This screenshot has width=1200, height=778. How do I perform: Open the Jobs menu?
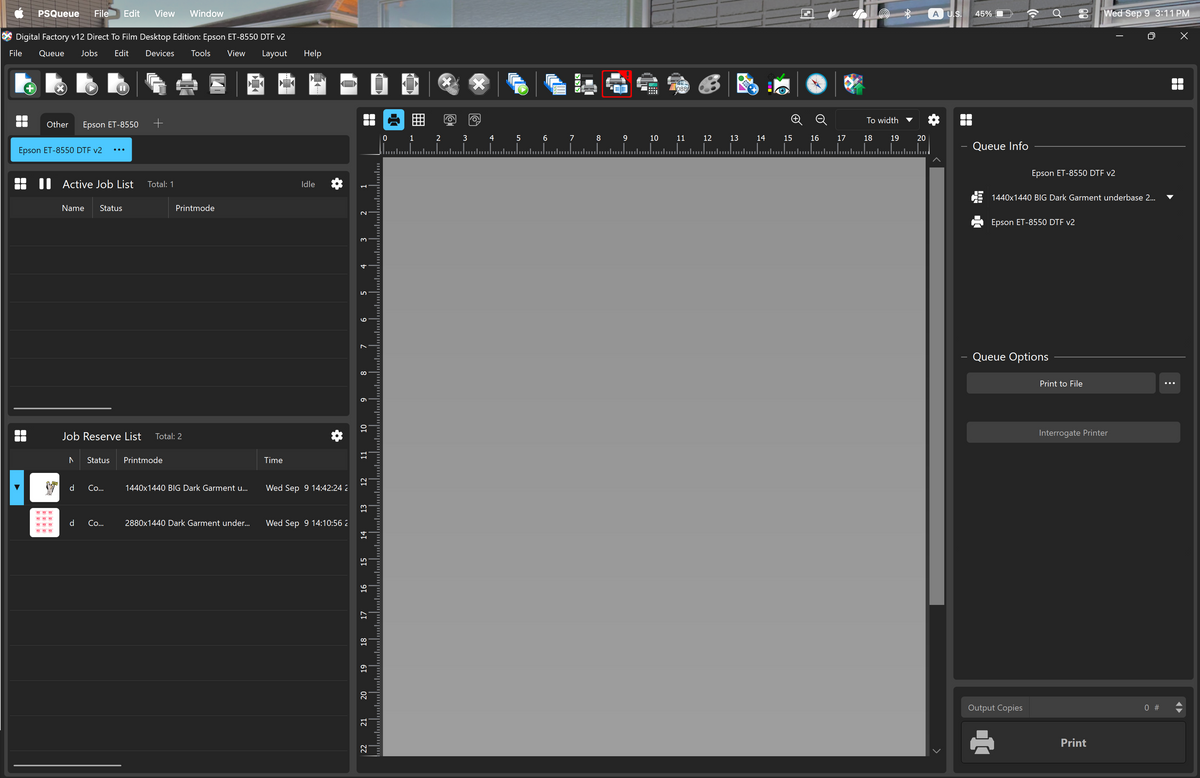tap(89, 54)
